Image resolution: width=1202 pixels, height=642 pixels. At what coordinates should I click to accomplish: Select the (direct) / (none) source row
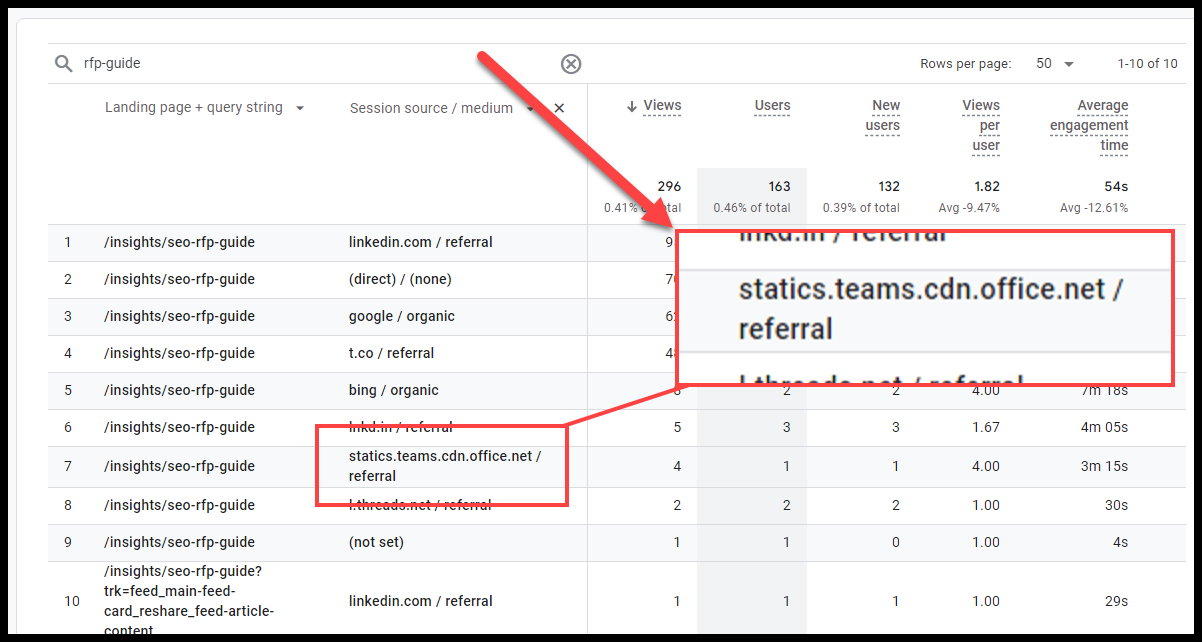click(x=400, y=279)
